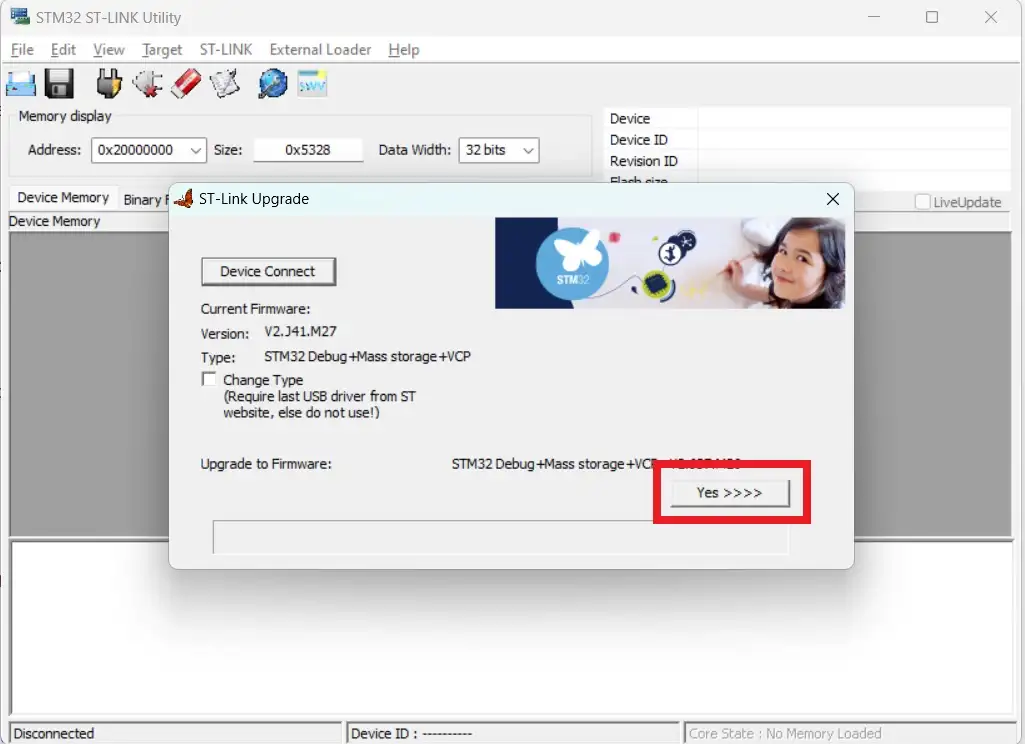Viewport: 1025px width, 744px height.
Task: Open the Help menu
Action: coord(404,50)
